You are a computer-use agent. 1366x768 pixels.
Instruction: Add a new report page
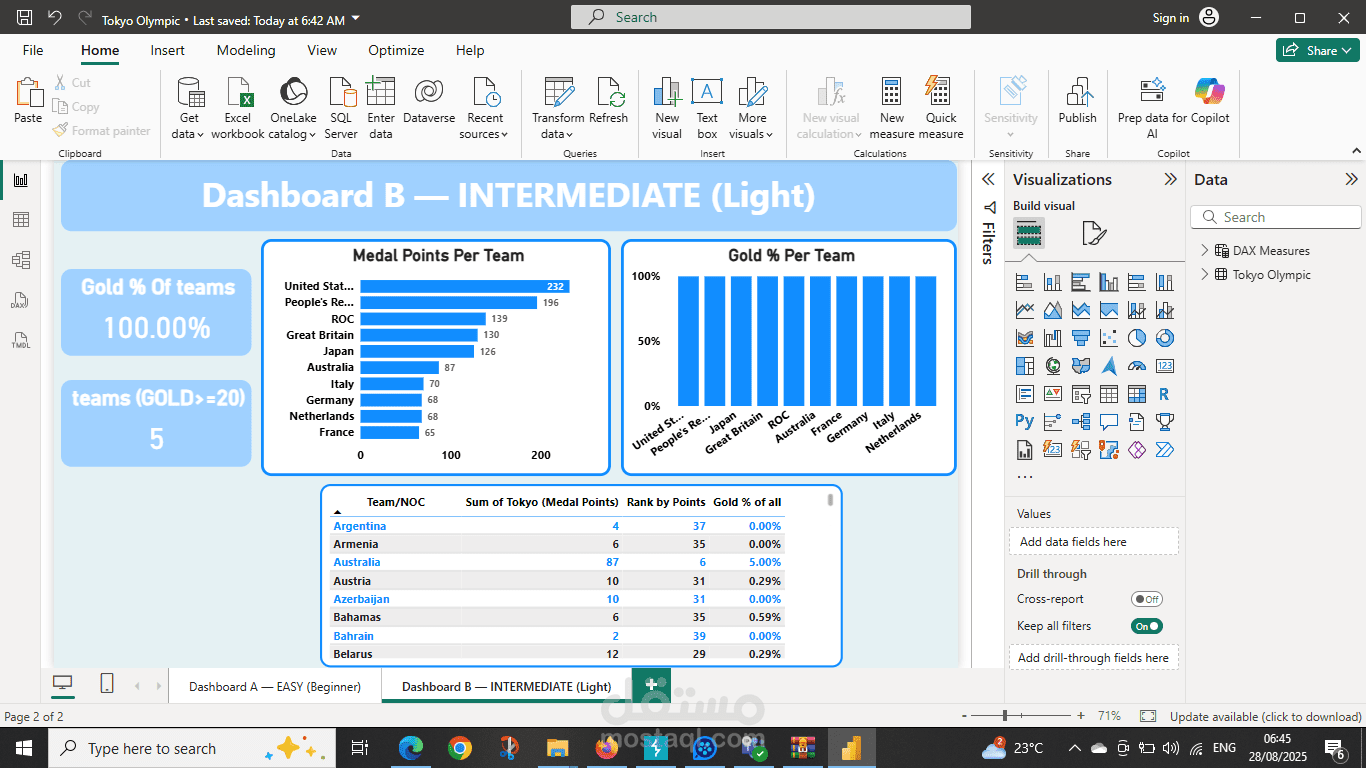click(651, 685)
